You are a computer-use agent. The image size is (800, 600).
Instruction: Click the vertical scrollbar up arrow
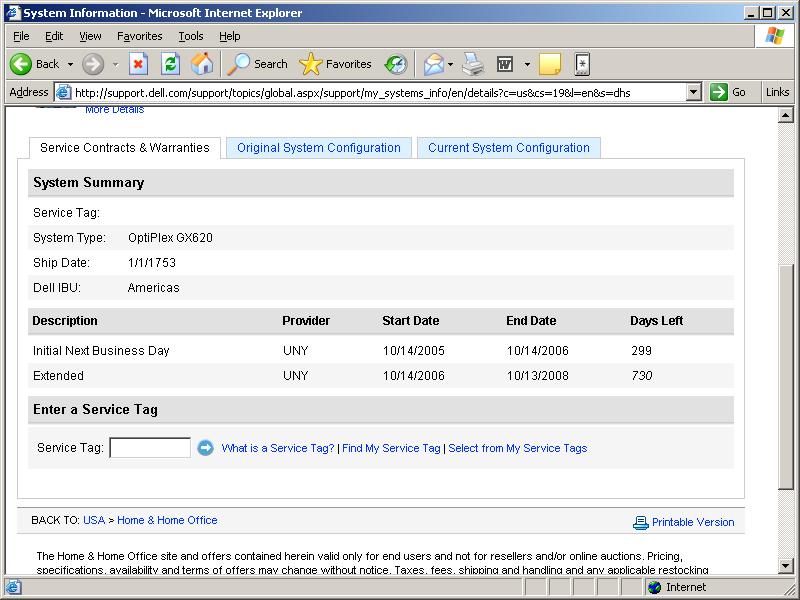tap(786, 115)
